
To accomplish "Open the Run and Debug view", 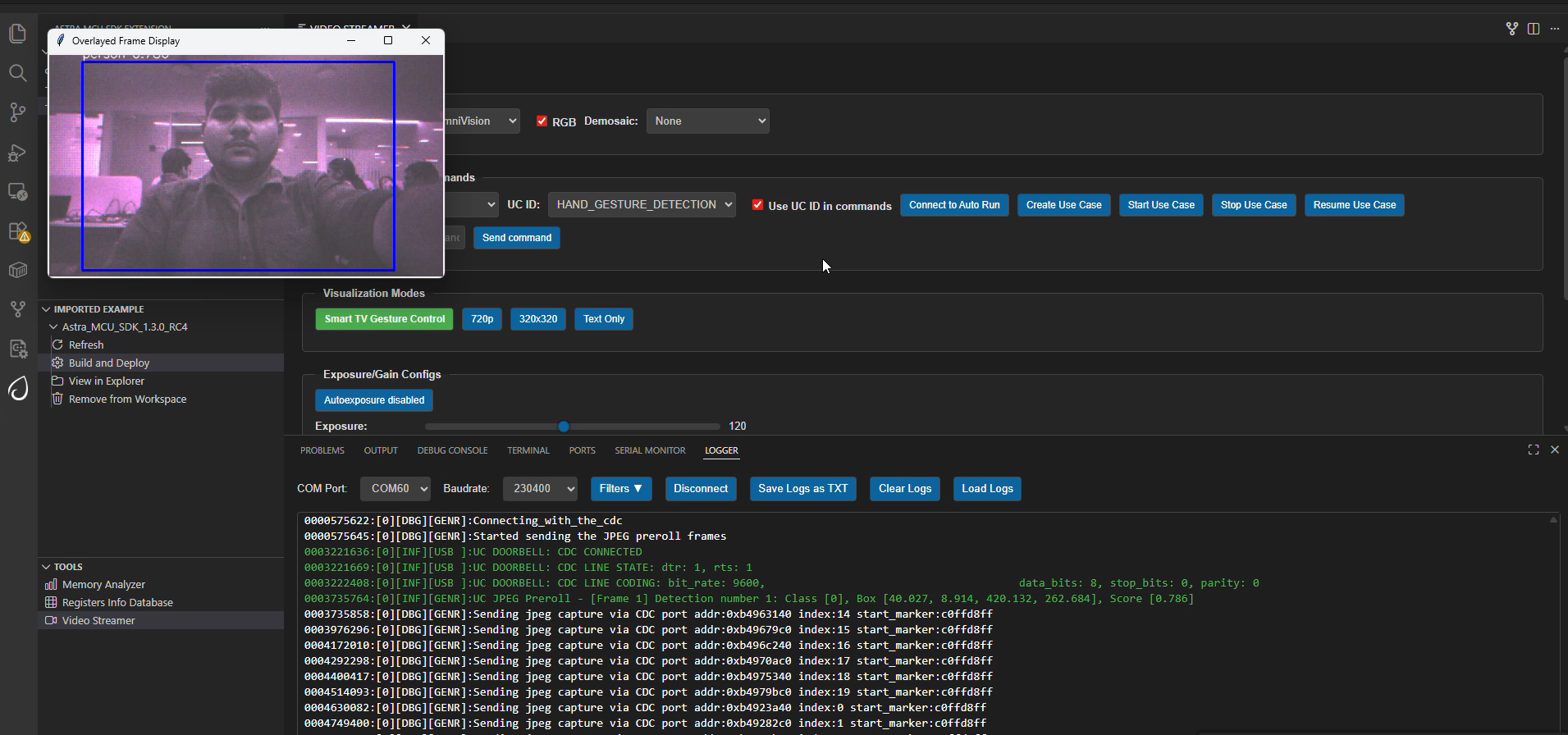I will [x=17, y=153].
